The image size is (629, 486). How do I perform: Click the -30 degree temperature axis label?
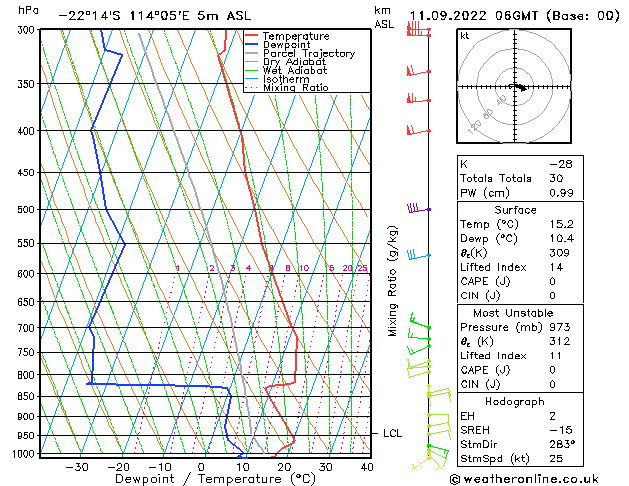click(x=77, y=467)
